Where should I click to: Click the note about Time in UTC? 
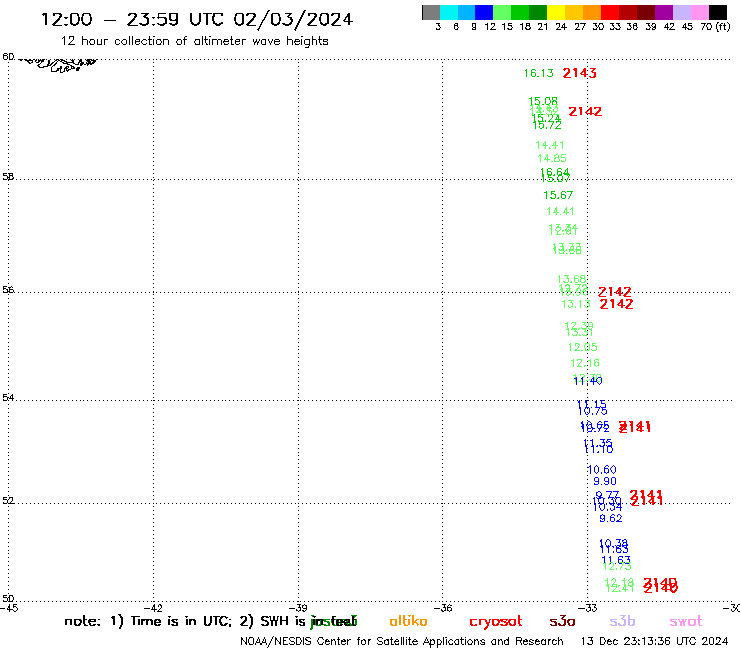(210, 621)
